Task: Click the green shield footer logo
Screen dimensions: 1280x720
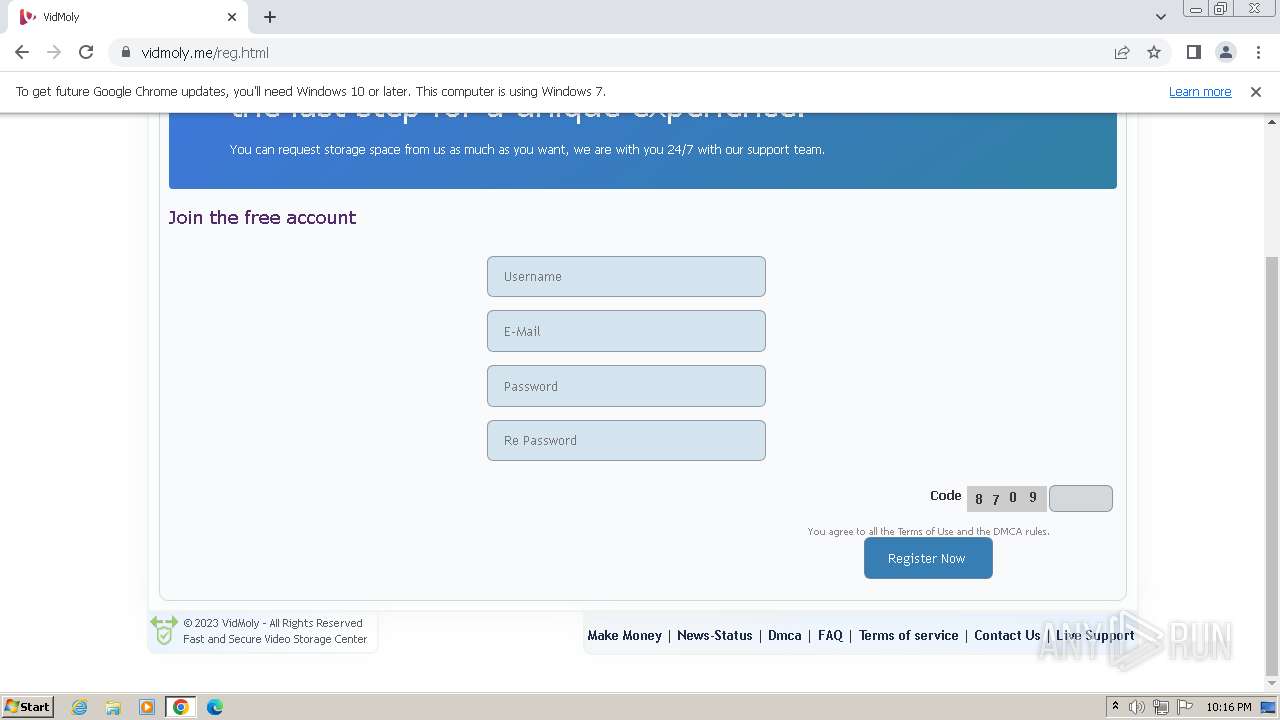Action: (x=164, y=630)
